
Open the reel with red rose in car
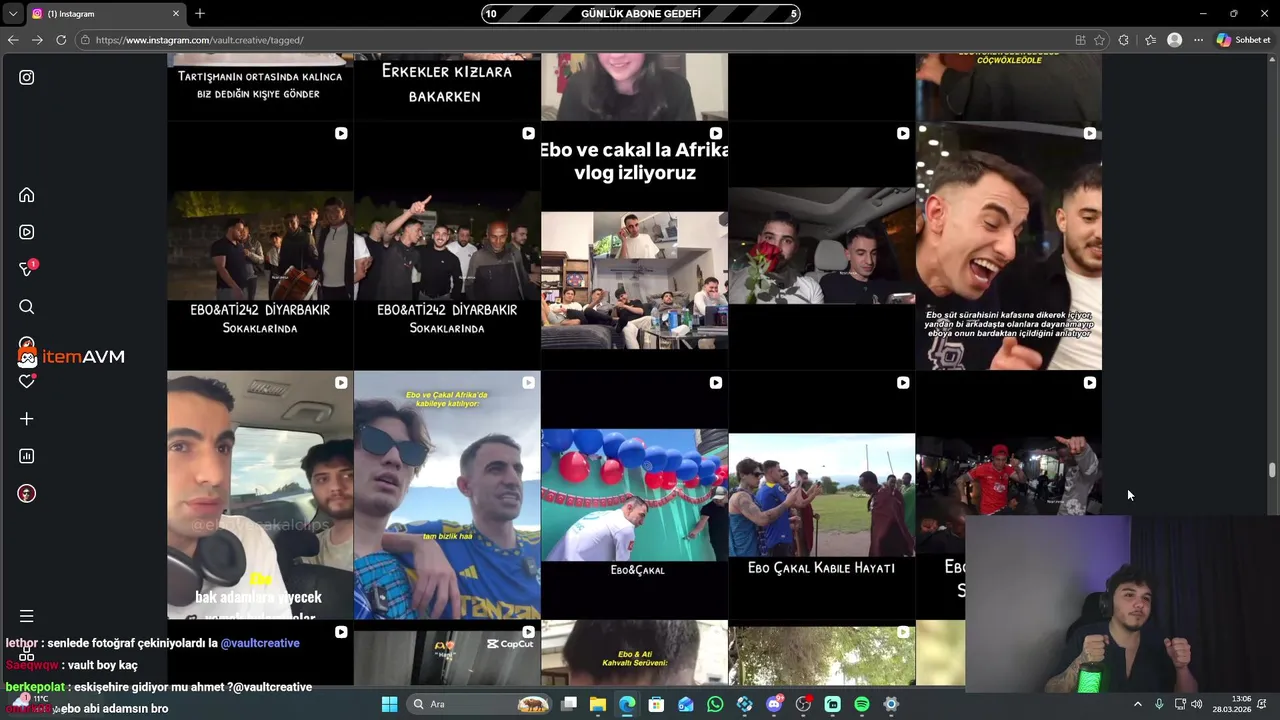click(x=821, y=246)
